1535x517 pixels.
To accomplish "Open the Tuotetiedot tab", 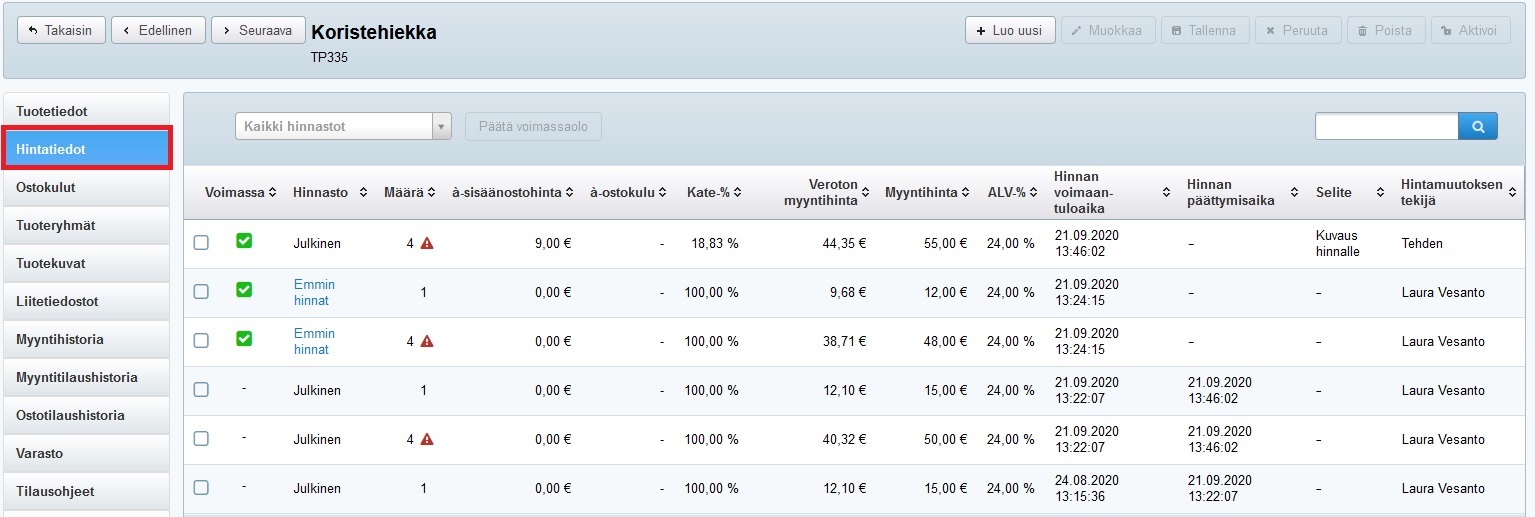I will point(87,111).
